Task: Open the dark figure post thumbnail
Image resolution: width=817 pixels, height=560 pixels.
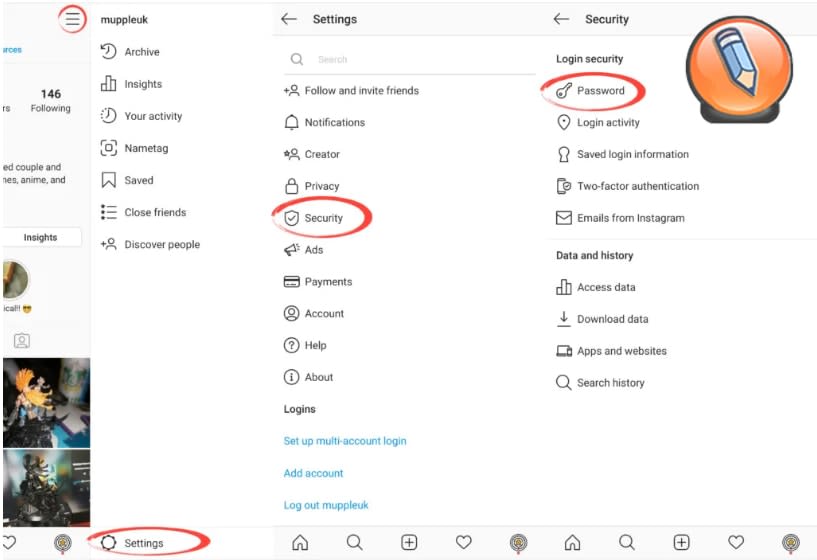Action: 46,489
